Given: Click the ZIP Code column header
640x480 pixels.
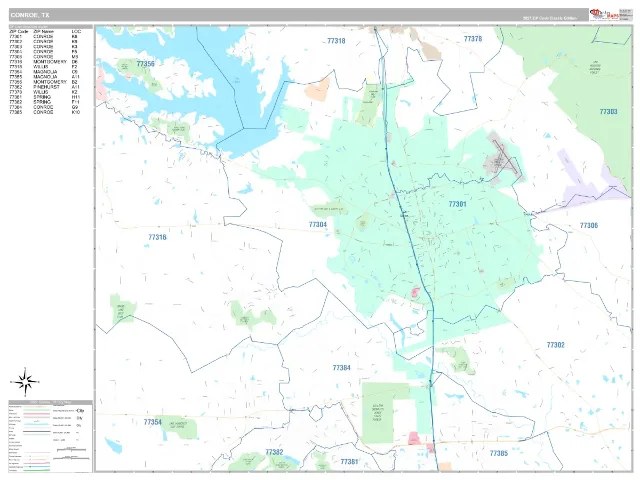Looking at the screenshot, I should pos(19,31).
